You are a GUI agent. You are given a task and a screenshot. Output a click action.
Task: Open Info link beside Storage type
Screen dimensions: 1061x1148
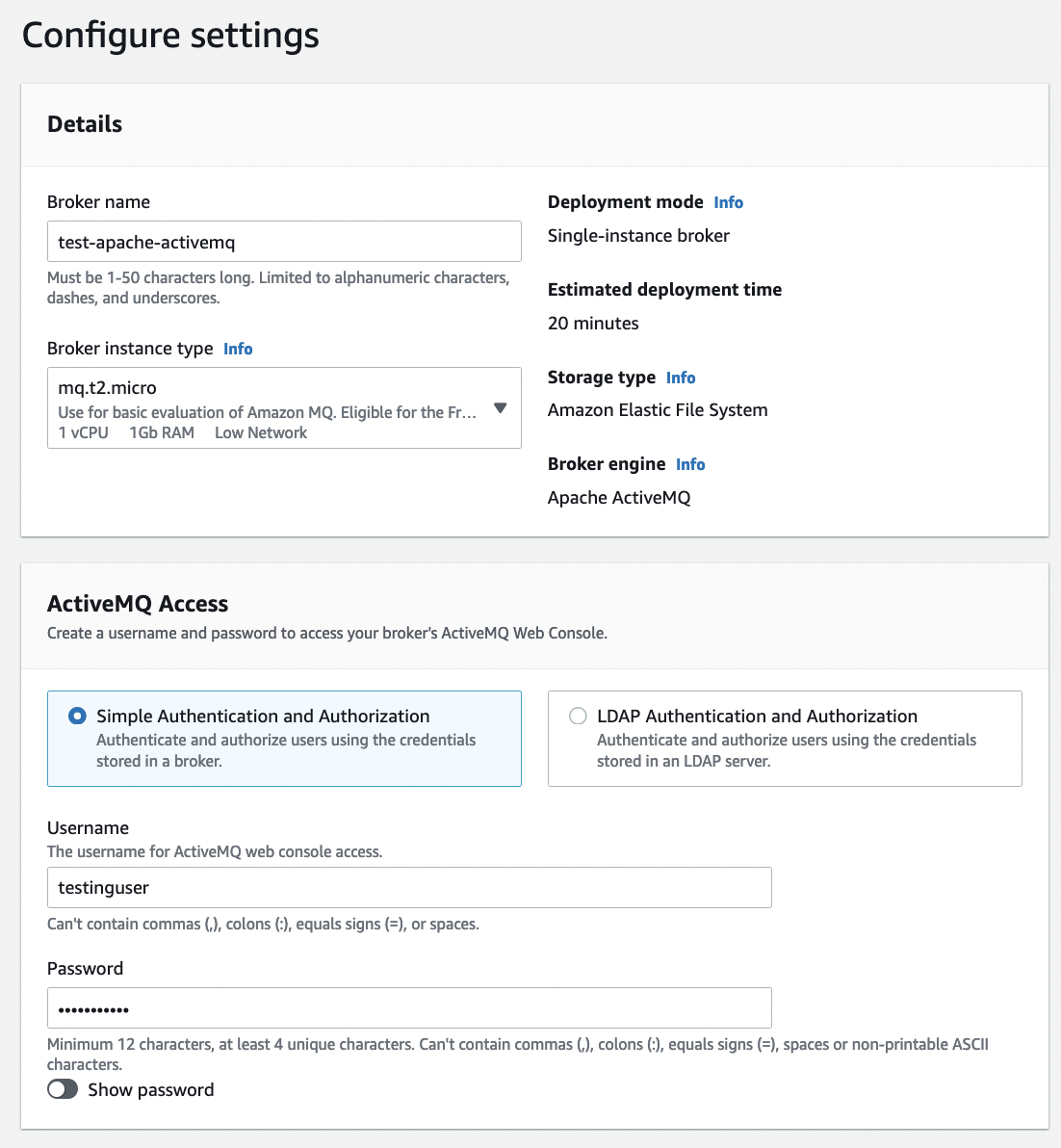tap(681, 378)
